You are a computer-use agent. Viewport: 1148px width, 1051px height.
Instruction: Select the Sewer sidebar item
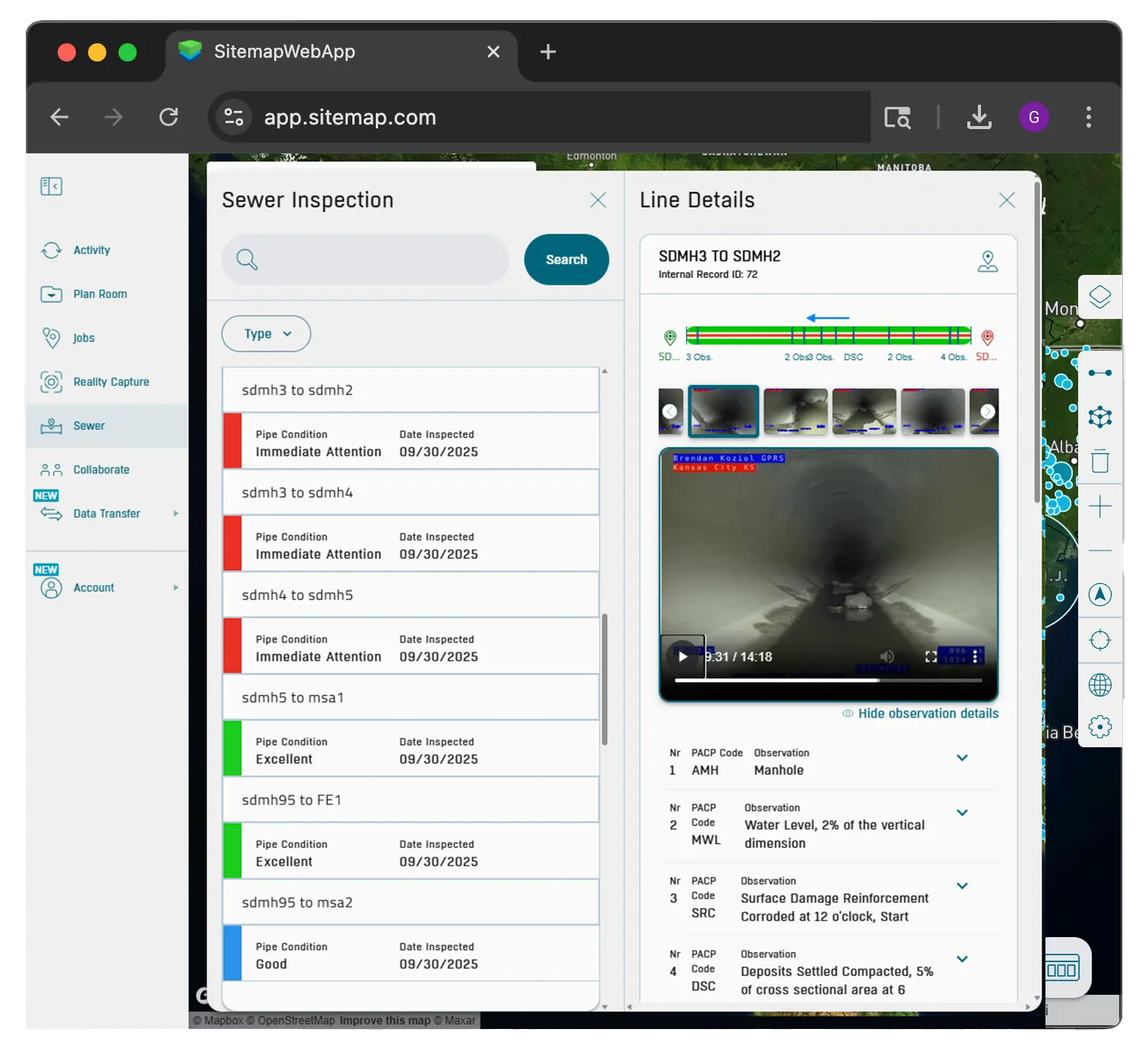click(x=107, y=426)
